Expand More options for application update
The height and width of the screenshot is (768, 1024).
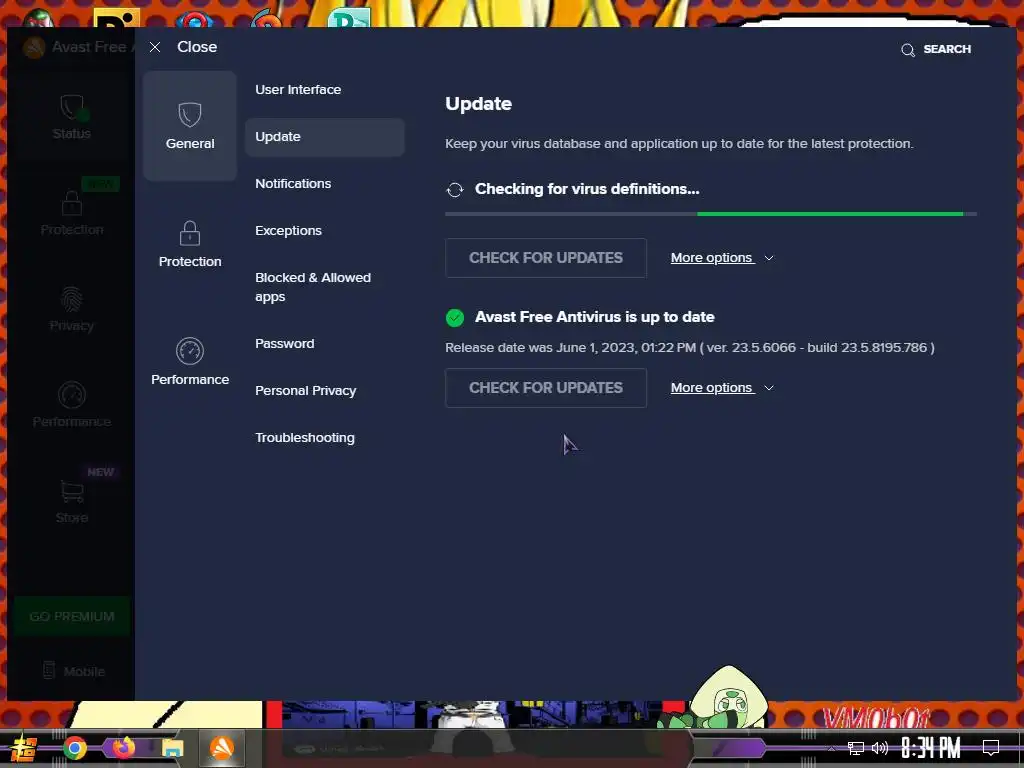(722, 388)
